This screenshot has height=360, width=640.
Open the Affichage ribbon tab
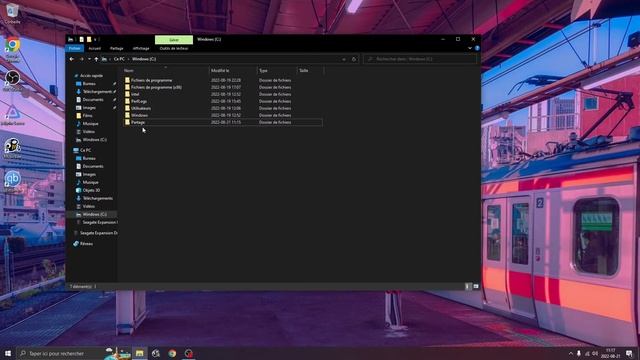[x=141, y=49]
